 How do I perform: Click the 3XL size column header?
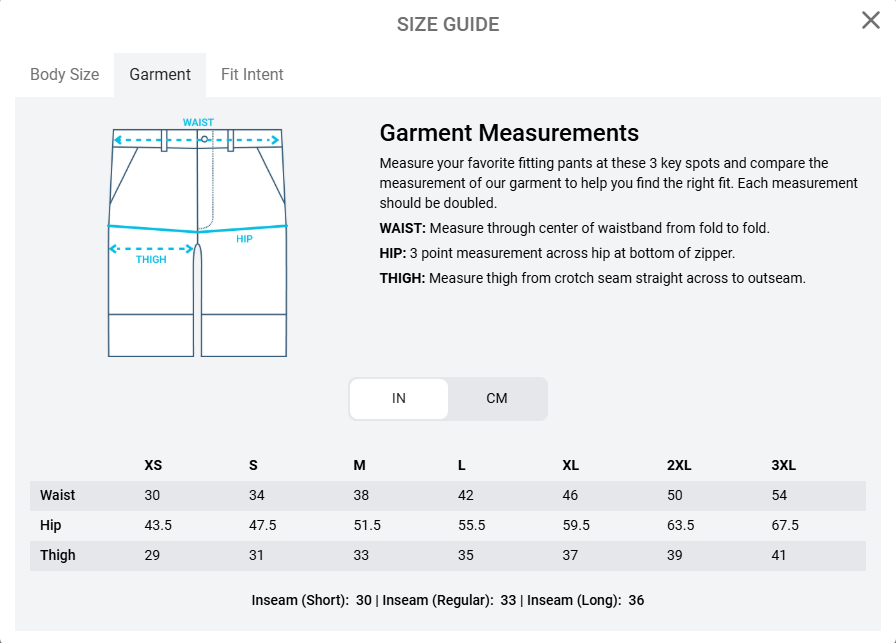pos(784,465)
